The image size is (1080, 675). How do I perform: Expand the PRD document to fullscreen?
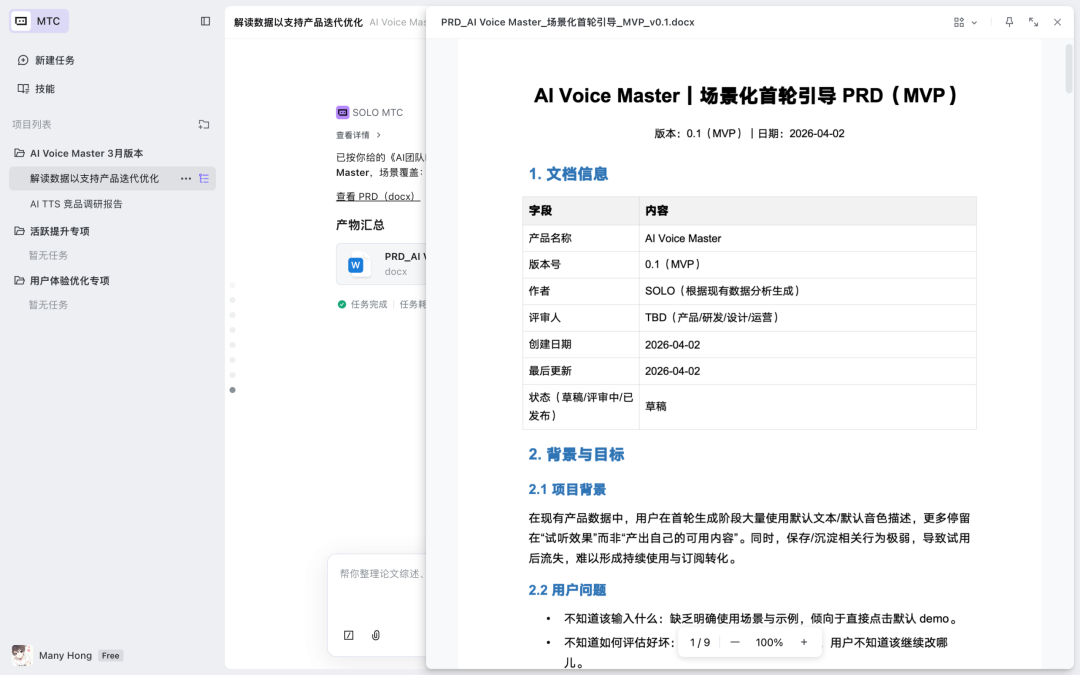(x=1033, y=21)
